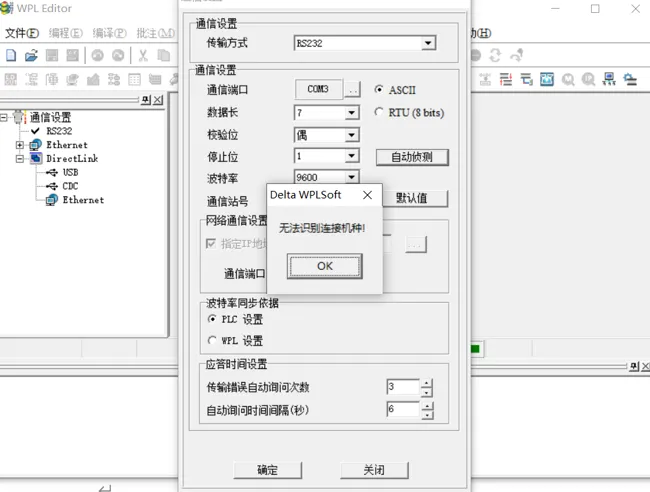Open the 编程(E) menu

point(65,33)
